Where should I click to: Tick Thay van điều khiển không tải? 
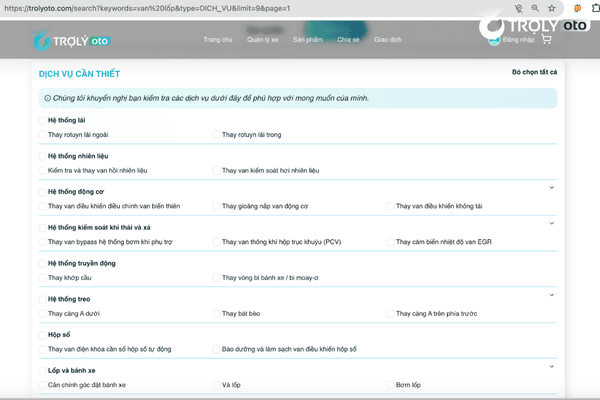click(390, 206)
